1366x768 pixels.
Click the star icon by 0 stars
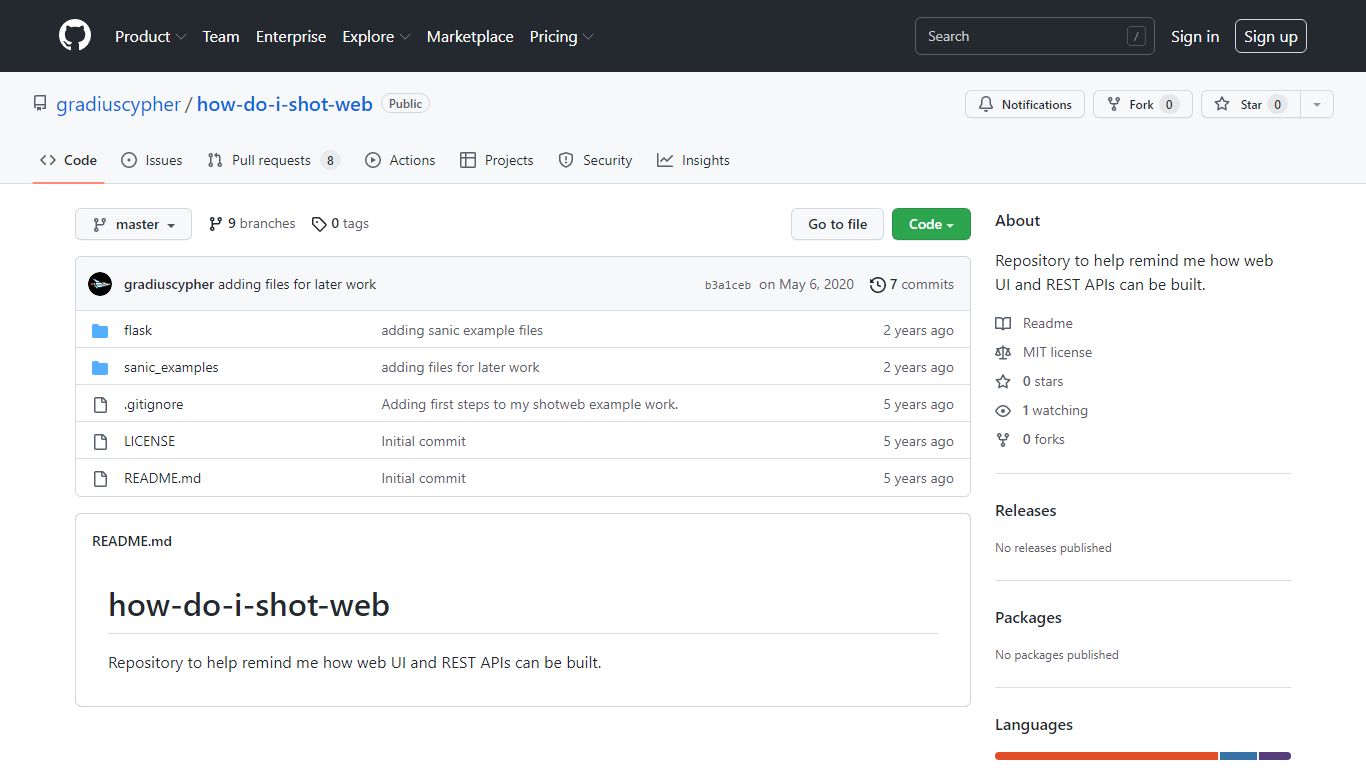pyautogui.click(x=1003, y=381)
